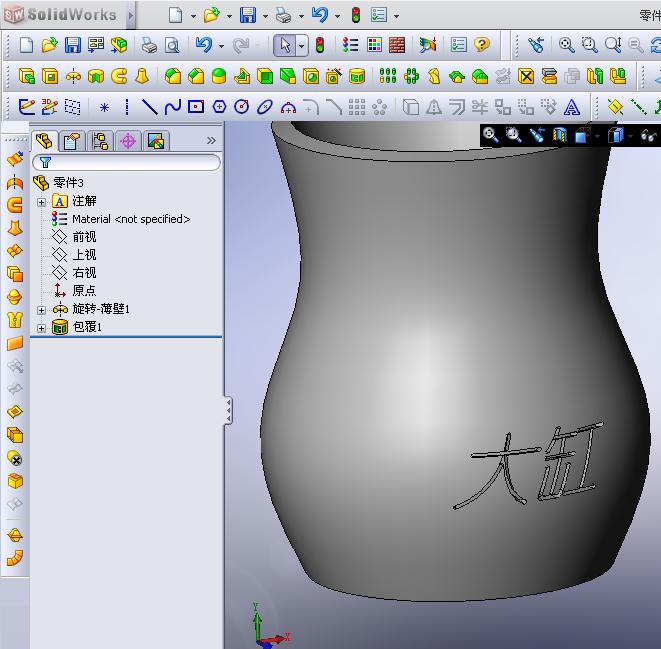Open the Undo history dropdown in standard toolbar
Screen dimensions: 661x649
pyautogui.click(x=221, y=46)
